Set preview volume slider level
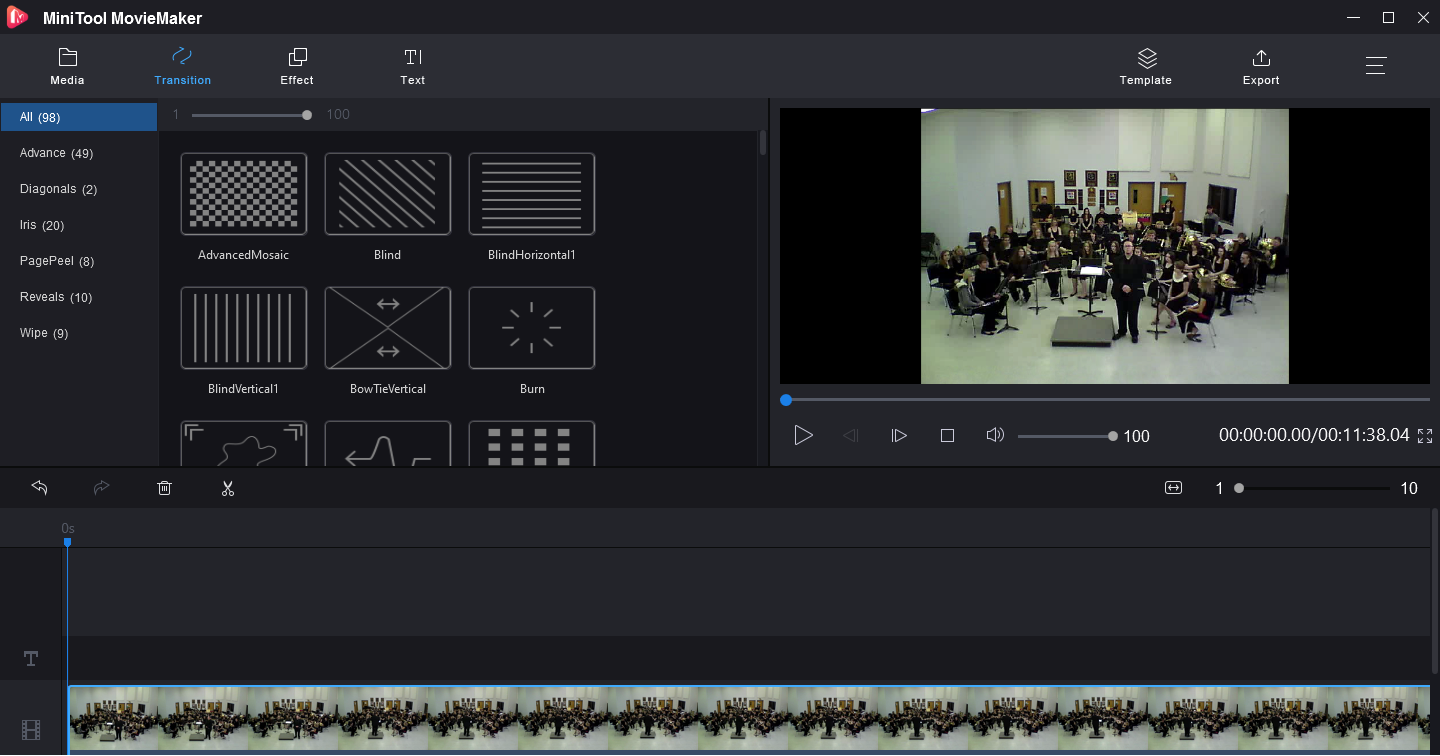Image resolution: width=1440 pixels, height=756 pixels. click(x=1066, y=436)
